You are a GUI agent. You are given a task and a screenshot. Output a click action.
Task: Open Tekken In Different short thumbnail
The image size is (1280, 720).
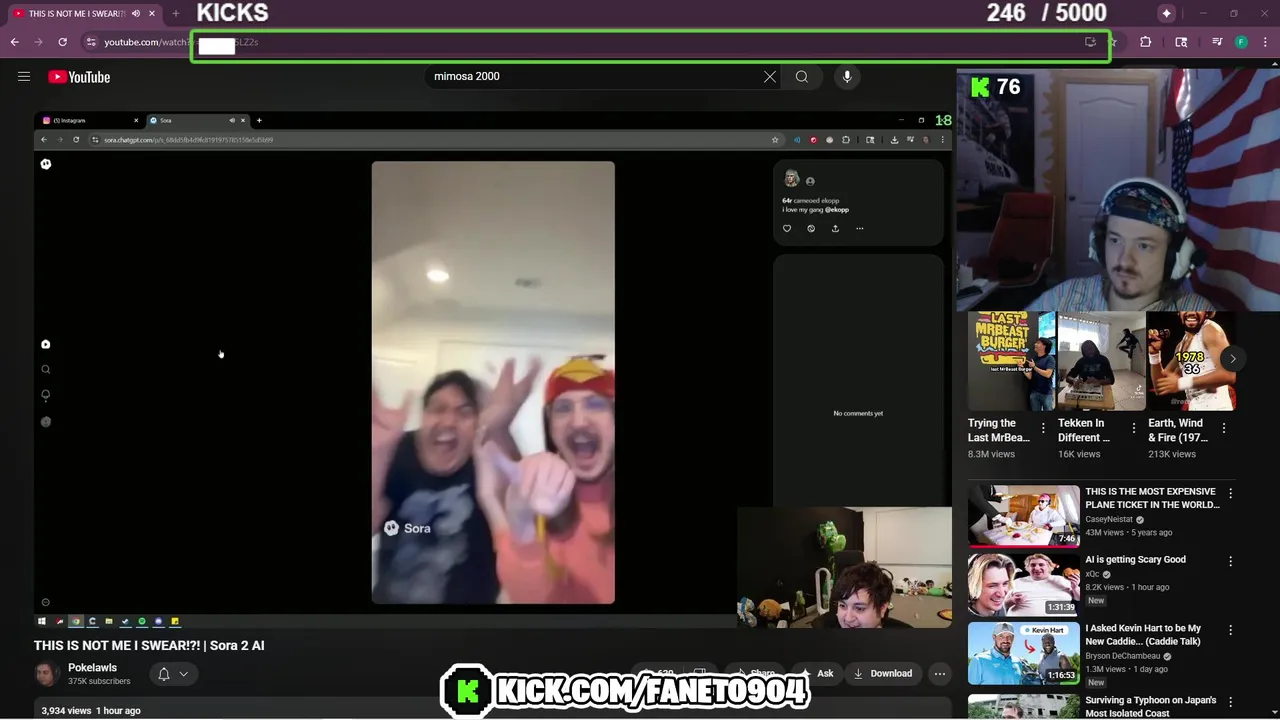[x=1101, y=361]
